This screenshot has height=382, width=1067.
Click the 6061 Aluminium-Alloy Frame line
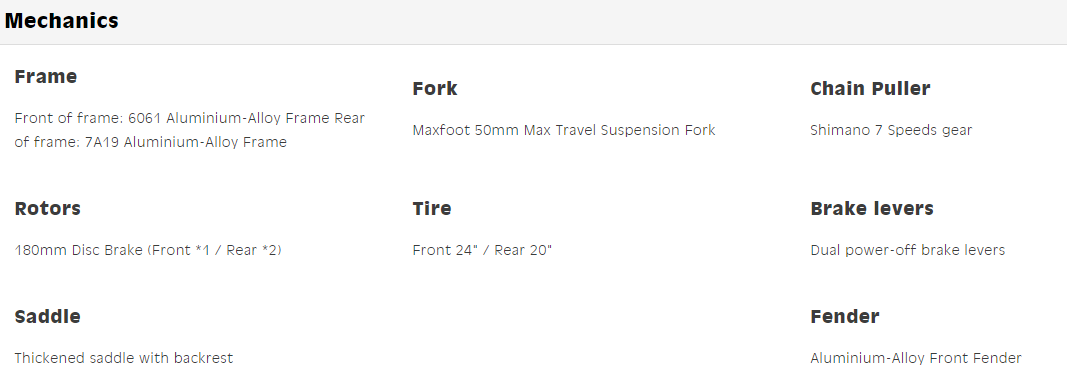pos(190,118)
